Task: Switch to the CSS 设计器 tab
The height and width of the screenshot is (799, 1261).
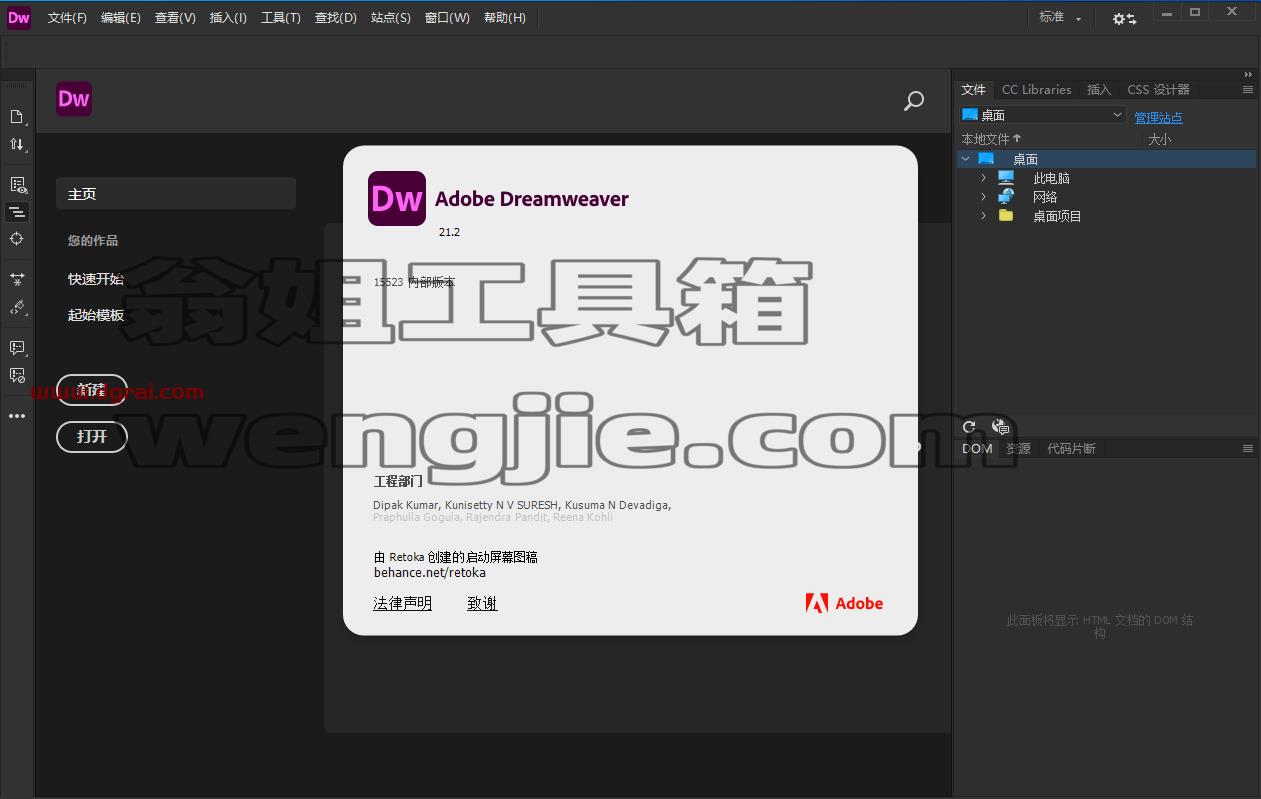Action: point(1158,90)
